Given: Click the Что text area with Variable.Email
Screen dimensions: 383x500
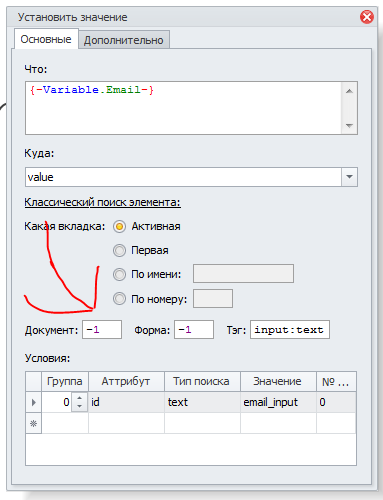Looking at the screenshot, I should click(183, 108).
